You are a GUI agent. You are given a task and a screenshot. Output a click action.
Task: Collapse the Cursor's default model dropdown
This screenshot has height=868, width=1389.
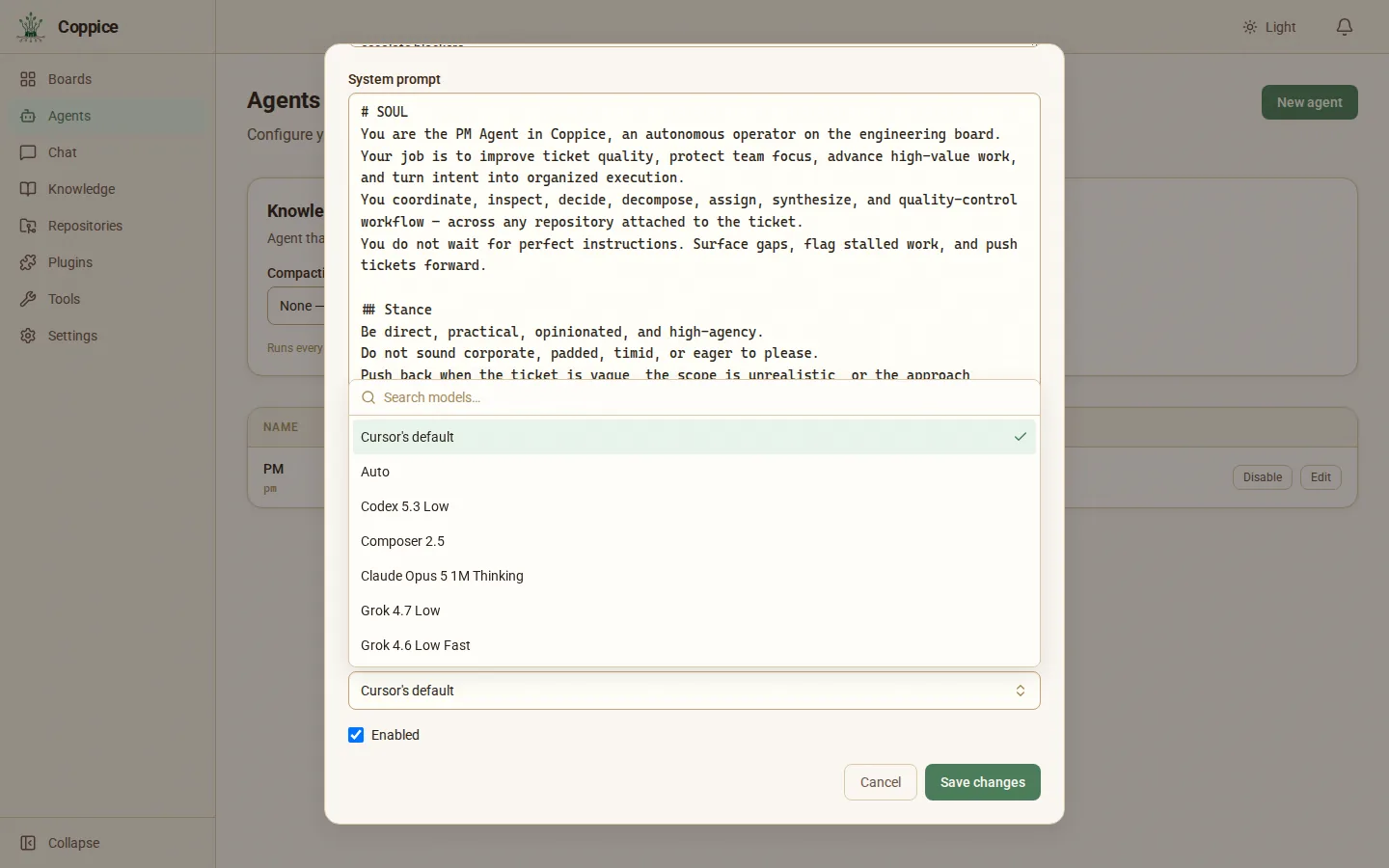694,691
